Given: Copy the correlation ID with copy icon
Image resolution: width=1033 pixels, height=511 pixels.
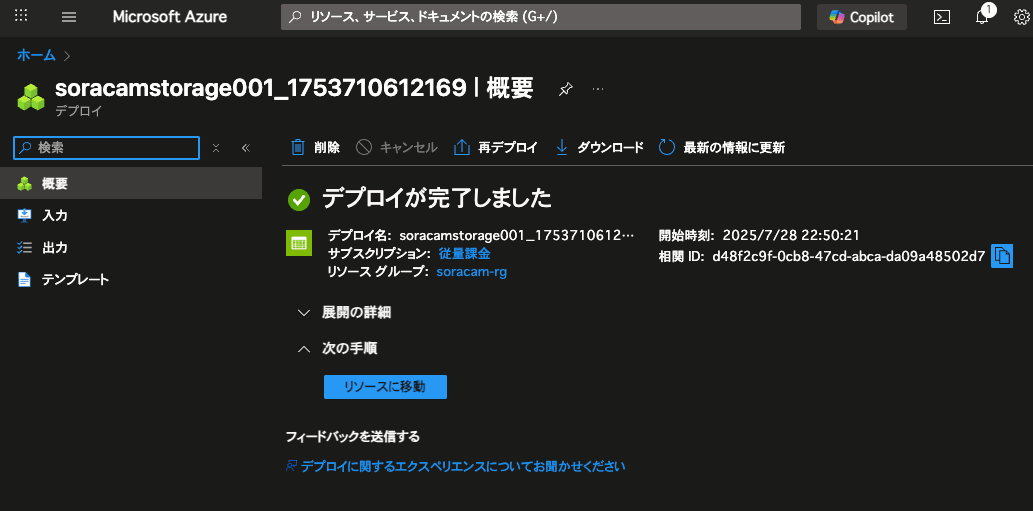Looking at the screenshot, I should [x=1002, y=256].
